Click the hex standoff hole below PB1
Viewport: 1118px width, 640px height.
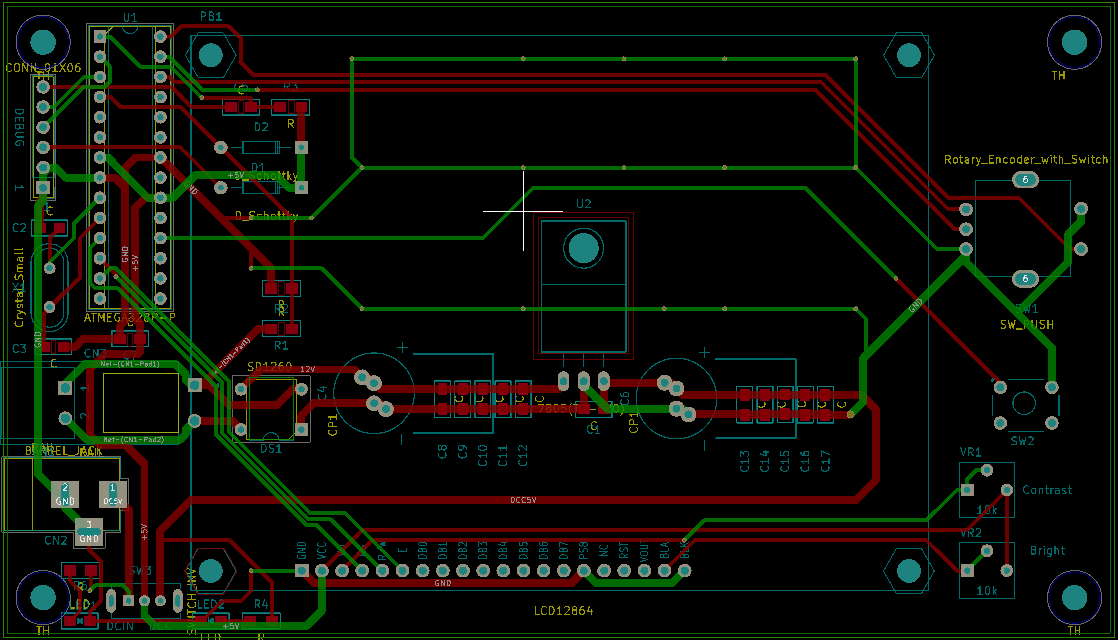point(210,55)
